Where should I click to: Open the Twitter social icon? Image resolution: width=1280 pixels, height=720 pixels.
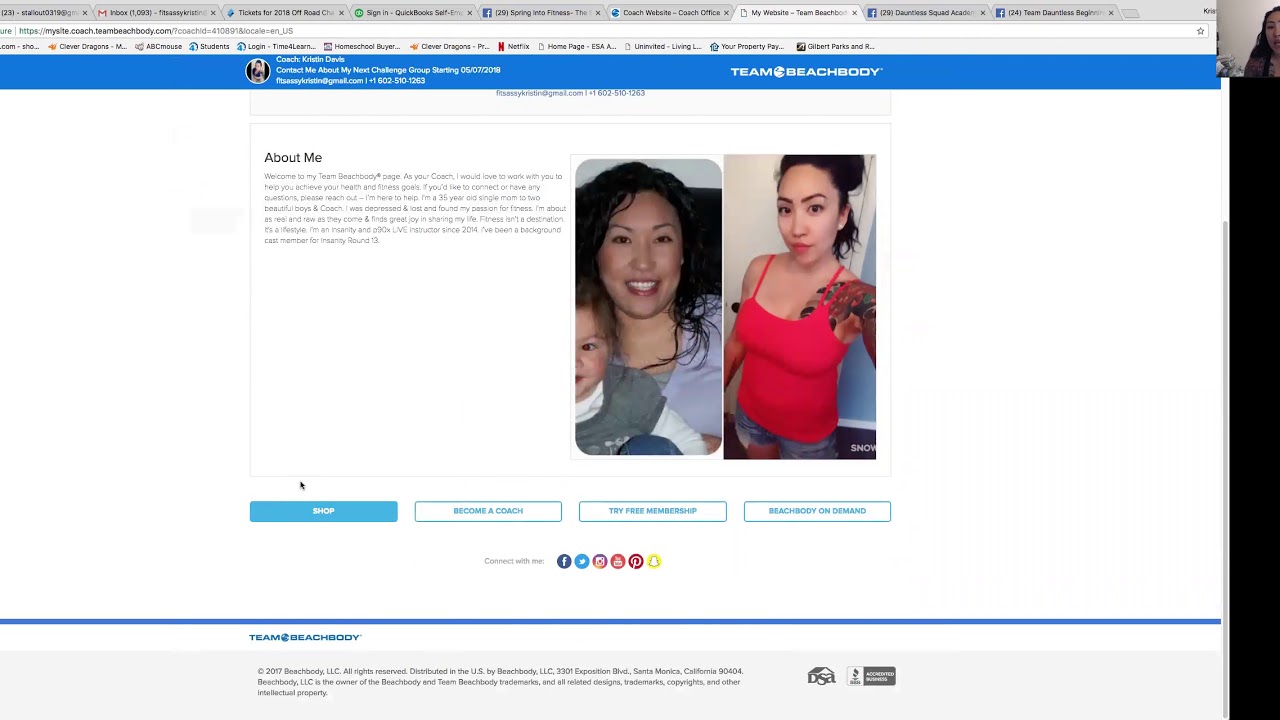click(582, 561)
